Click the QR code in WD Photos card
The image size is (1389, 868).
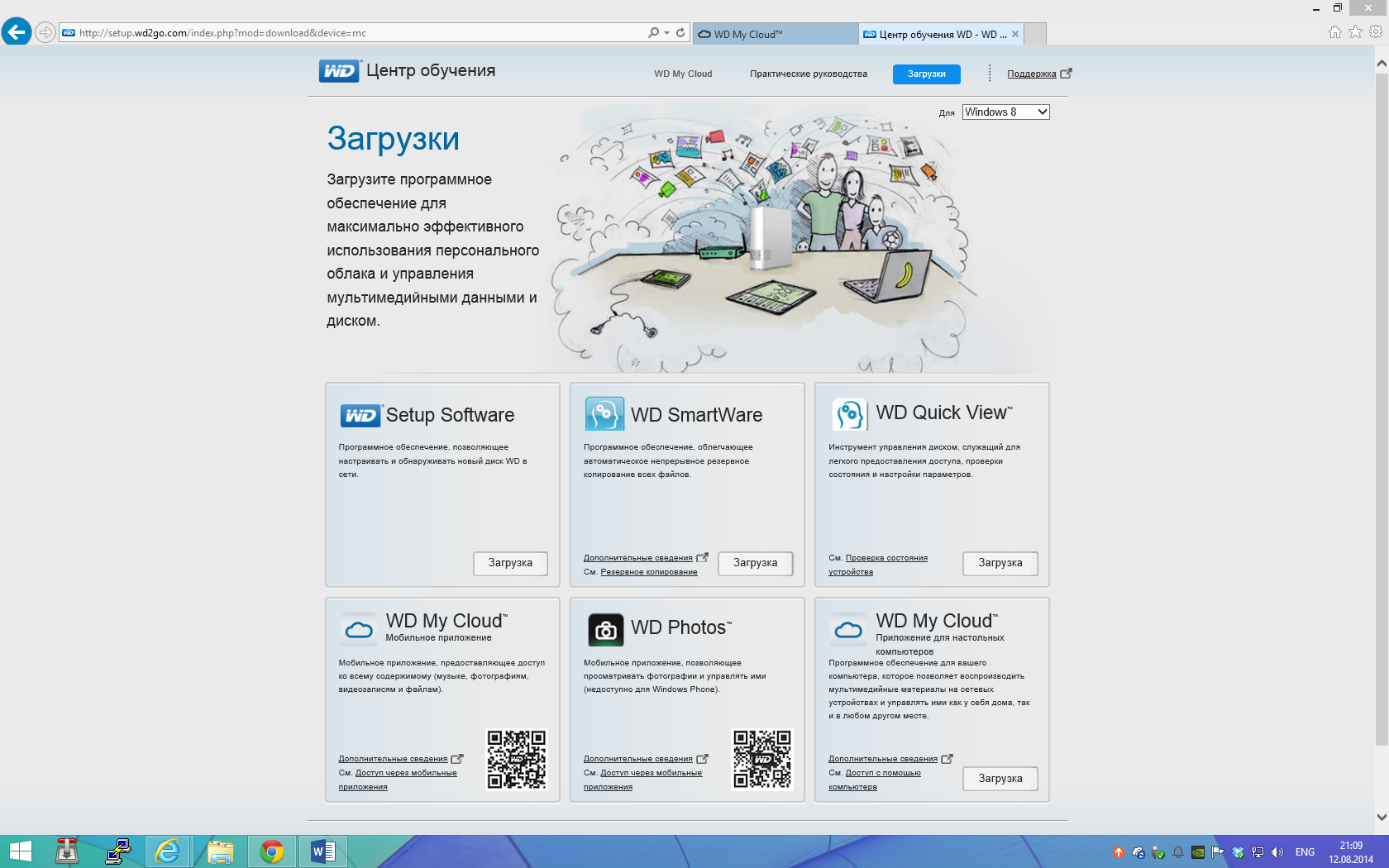click(x=762, y=760)
